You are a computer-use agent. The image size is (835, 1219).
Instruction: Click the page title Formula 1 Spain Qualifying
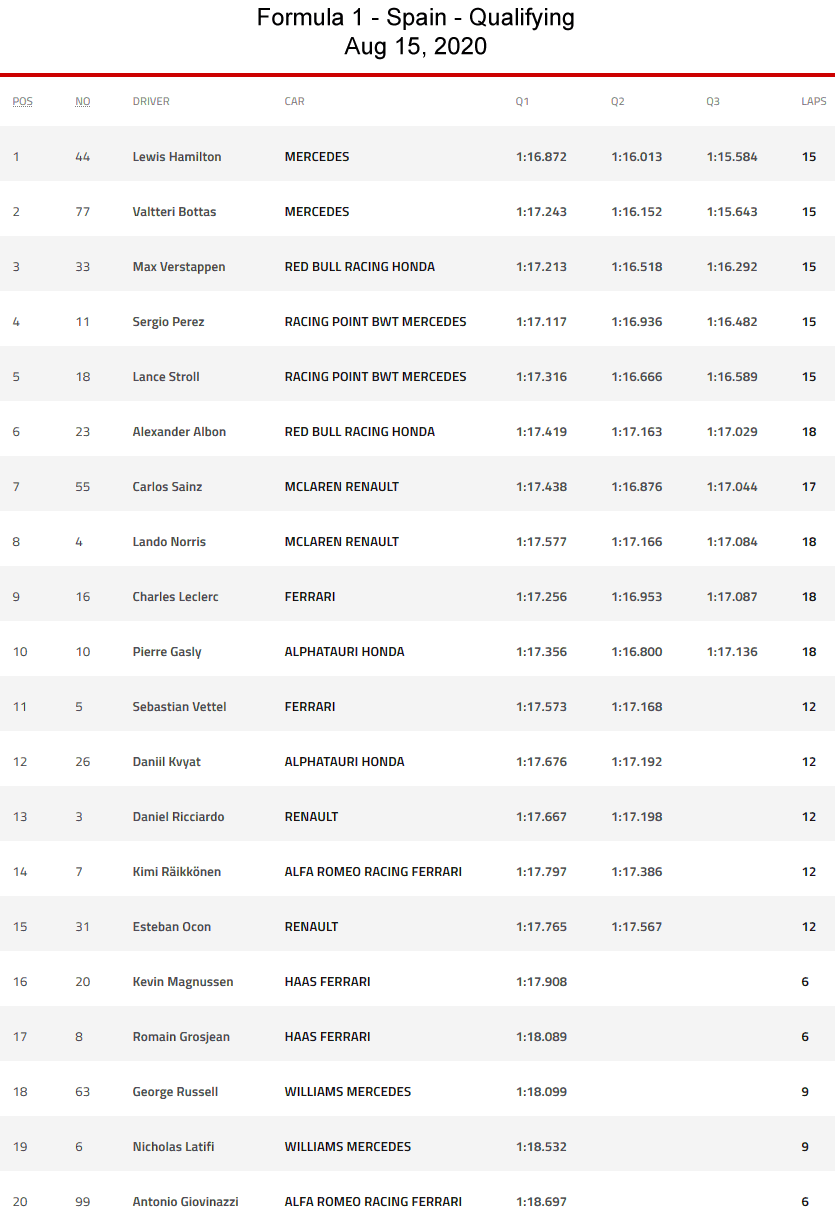(x=416, y=18)
